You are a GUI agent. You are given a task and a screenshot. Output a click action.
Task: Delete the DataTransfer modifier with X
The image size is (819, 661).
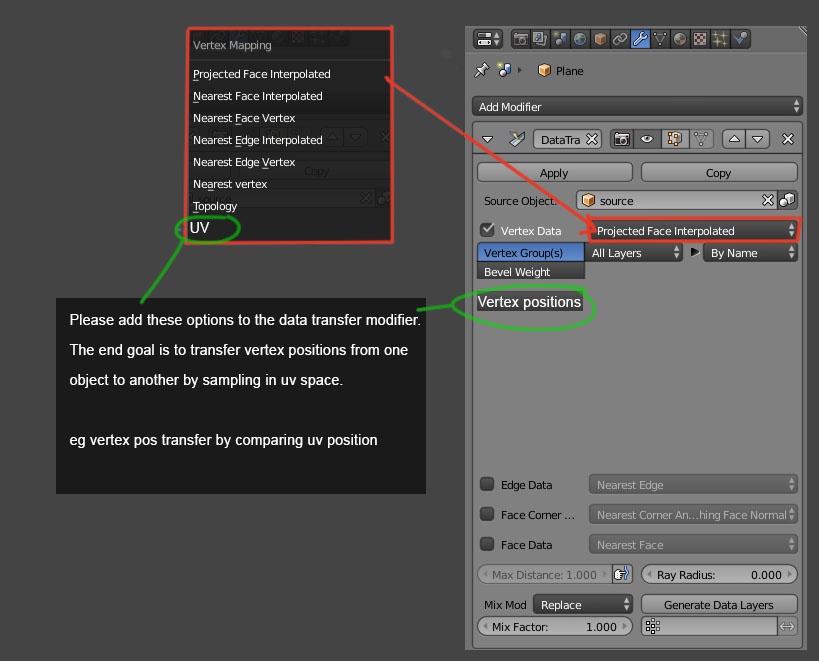[x=788, y=139]
